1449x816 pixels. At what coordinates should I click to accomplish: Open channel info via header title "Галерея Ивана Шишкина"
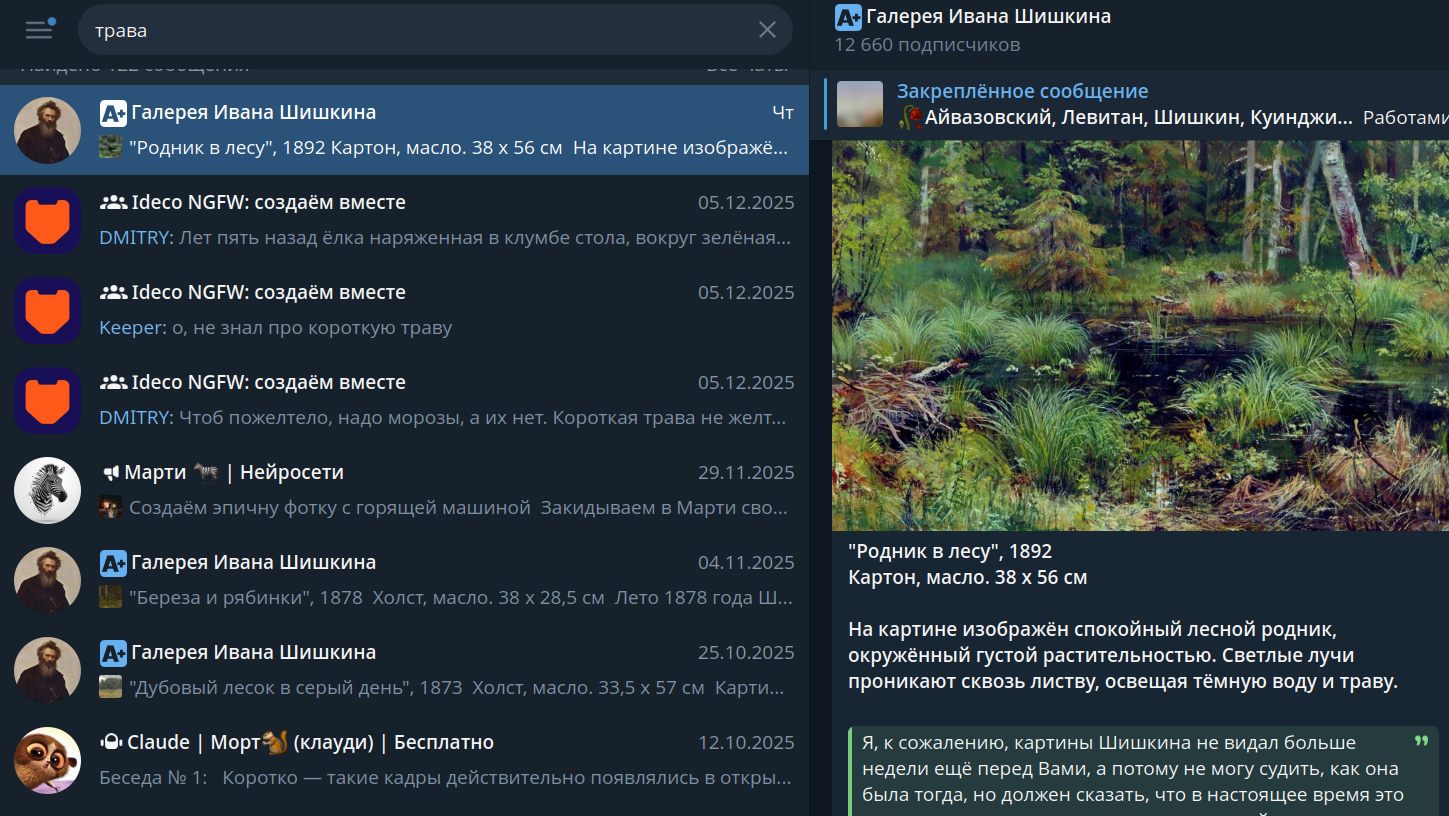pyautogui.click(x=988, y=16)
